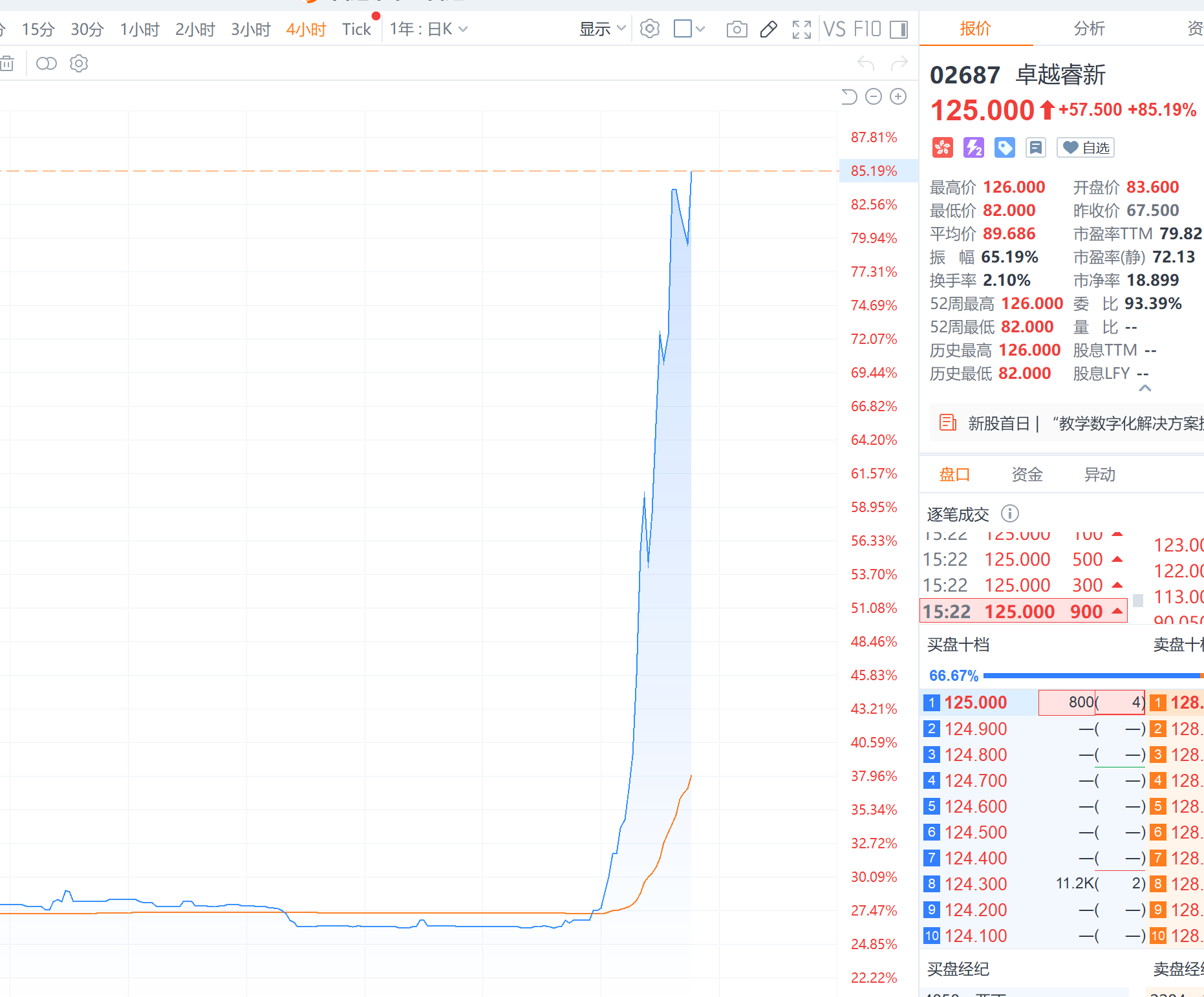Click the 66.67% buy-sell ratio bar
The width and height of the screenshot is (1204, 997).
pyautogui.click(x=1066, y=676)
